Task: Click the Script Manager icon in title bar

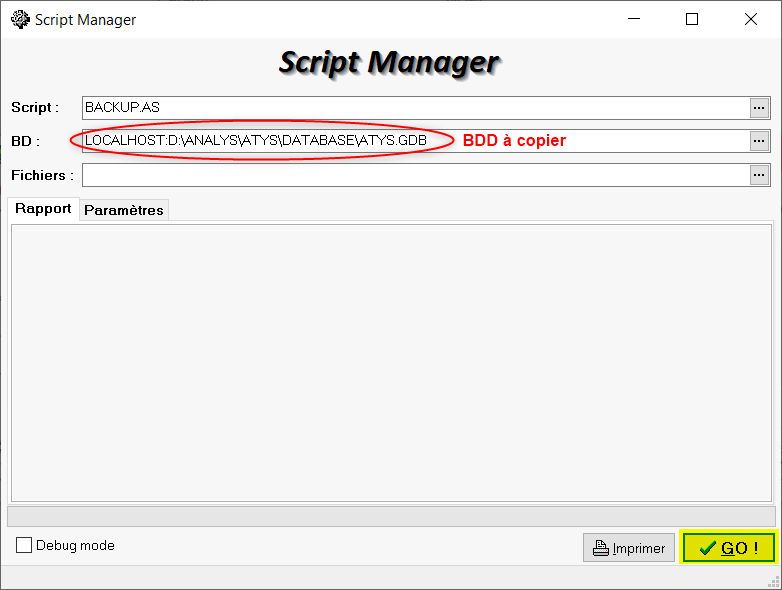Action: pyautogui.click(x=19, y=19)
